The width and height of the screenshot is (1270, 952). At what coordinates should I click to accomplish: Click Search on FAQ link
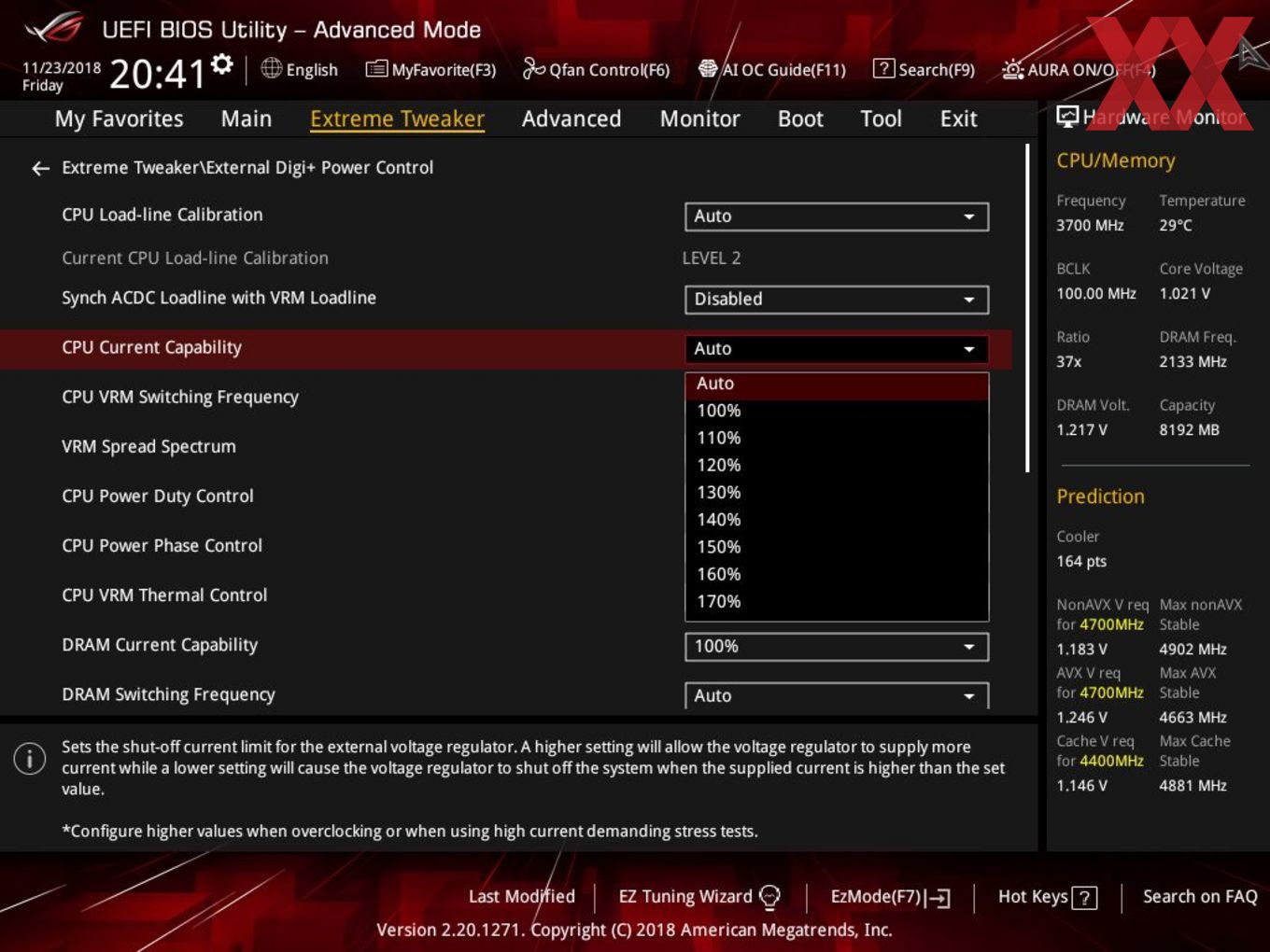[1200, 897]
